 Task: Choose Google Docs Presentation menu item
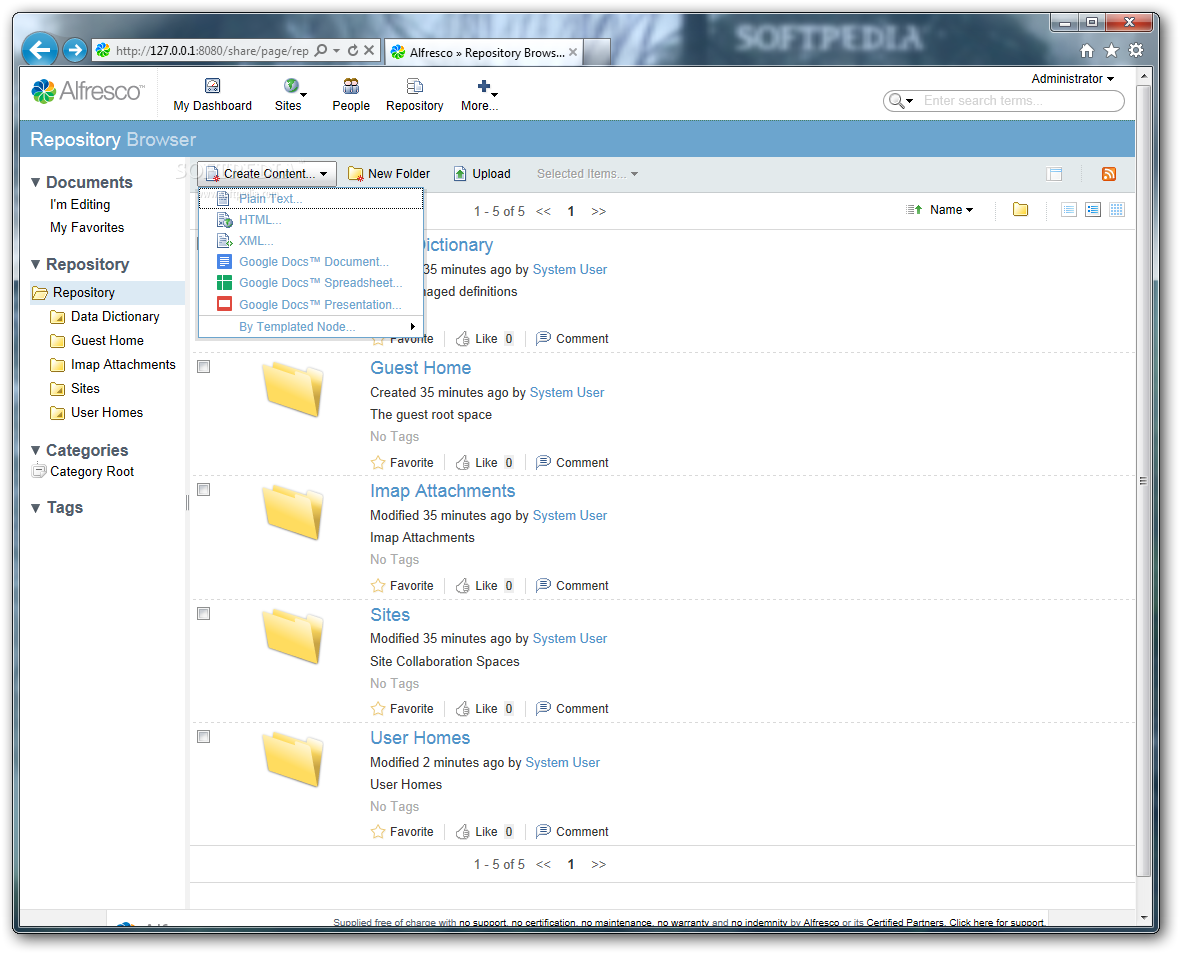(x=311, y=305)
